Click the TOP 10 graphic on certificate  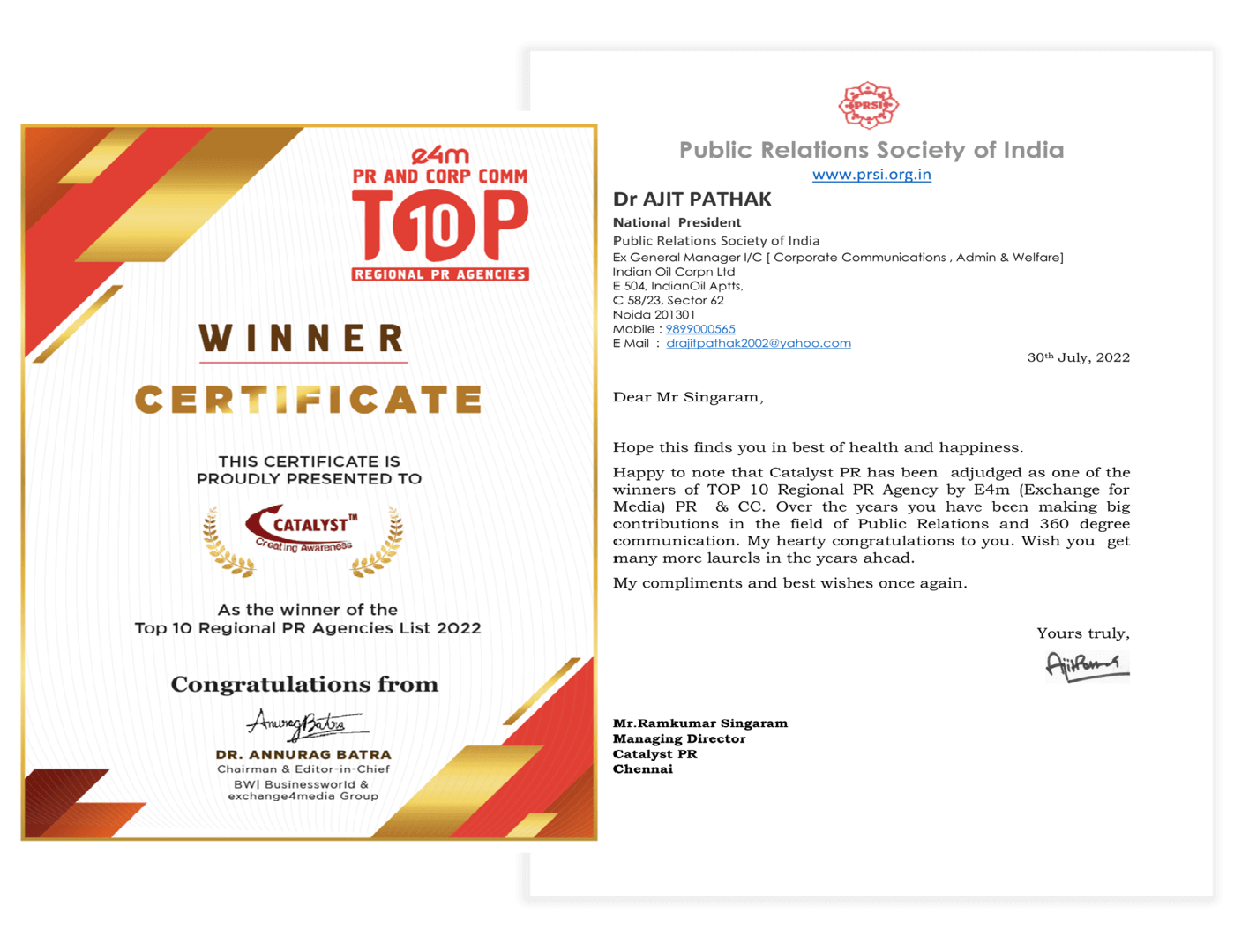440,225
